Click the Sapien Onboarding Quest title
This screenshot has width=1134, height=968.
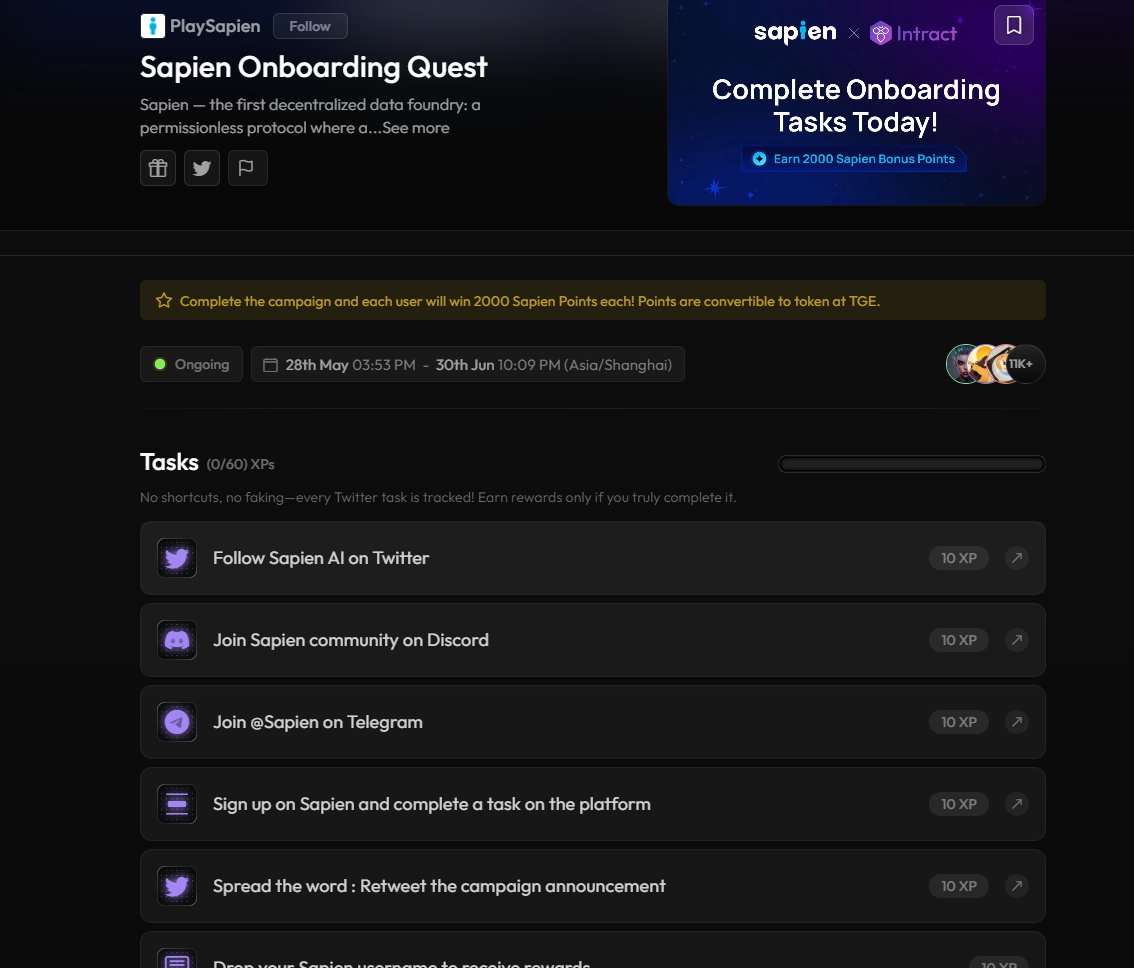314,67
